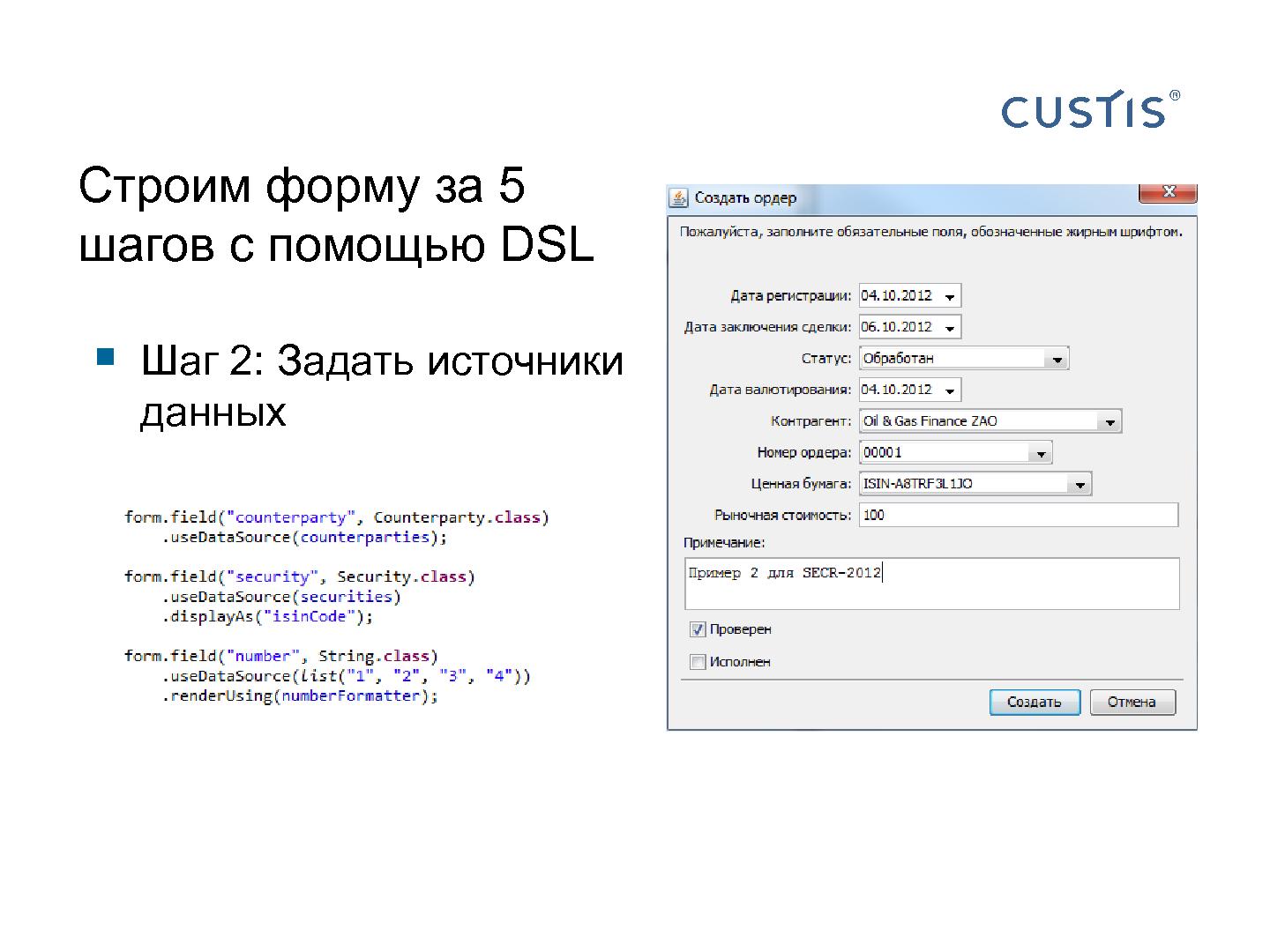
Task: Click the 'Обработан' status value
Action: tap(899, 359)
